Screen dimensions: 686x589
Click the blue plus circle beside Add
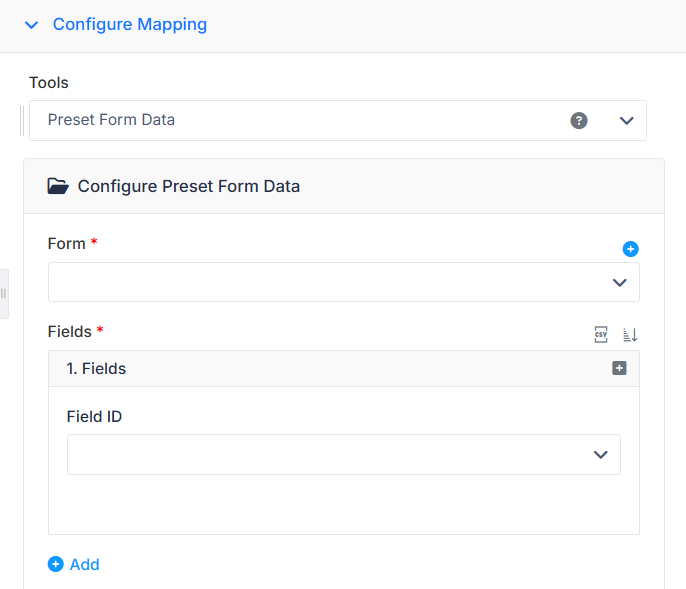[56, 564]
